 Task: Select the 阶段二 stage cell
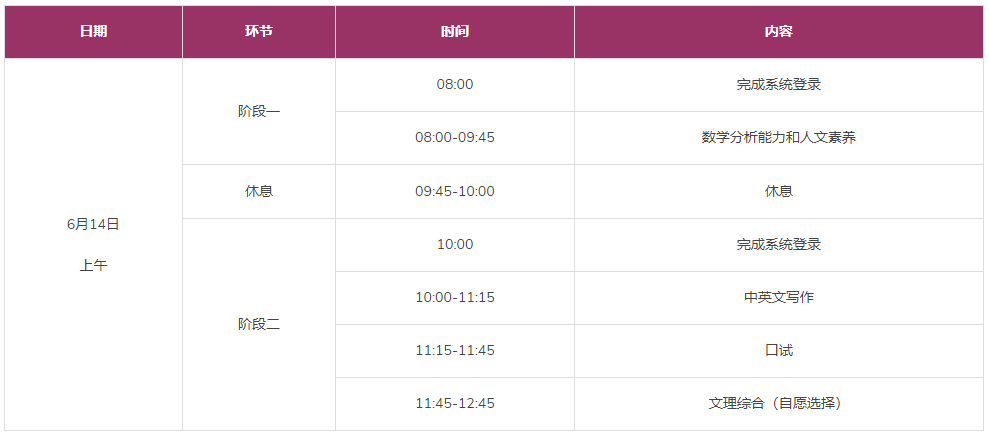click(x=258, y=324)
